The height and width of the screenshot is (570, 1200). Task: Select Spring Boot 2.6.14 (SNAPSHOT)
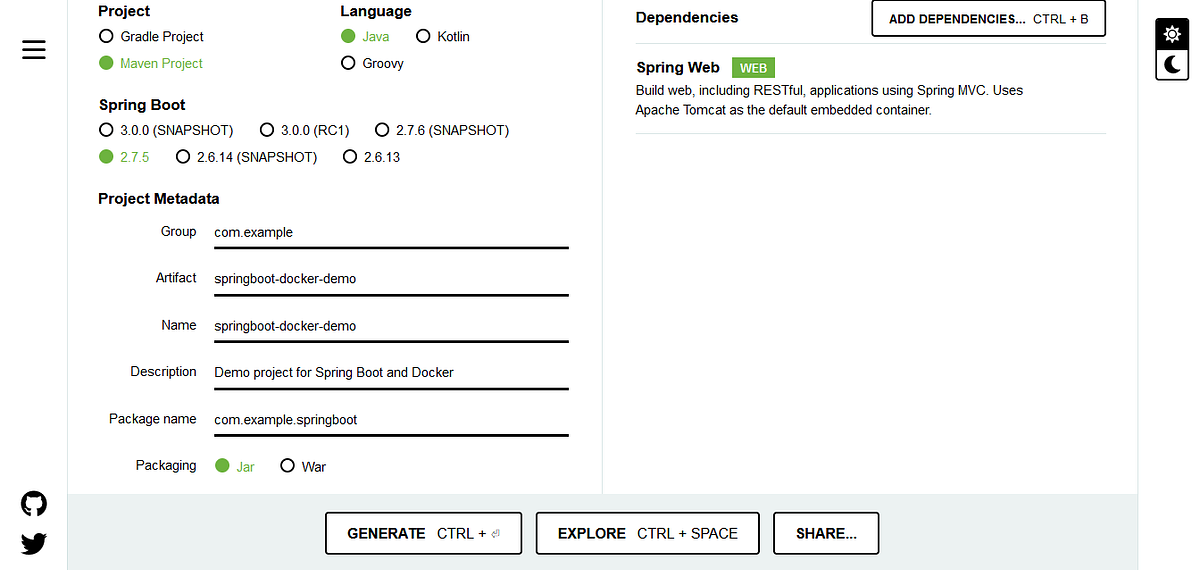tap(246, 157)
